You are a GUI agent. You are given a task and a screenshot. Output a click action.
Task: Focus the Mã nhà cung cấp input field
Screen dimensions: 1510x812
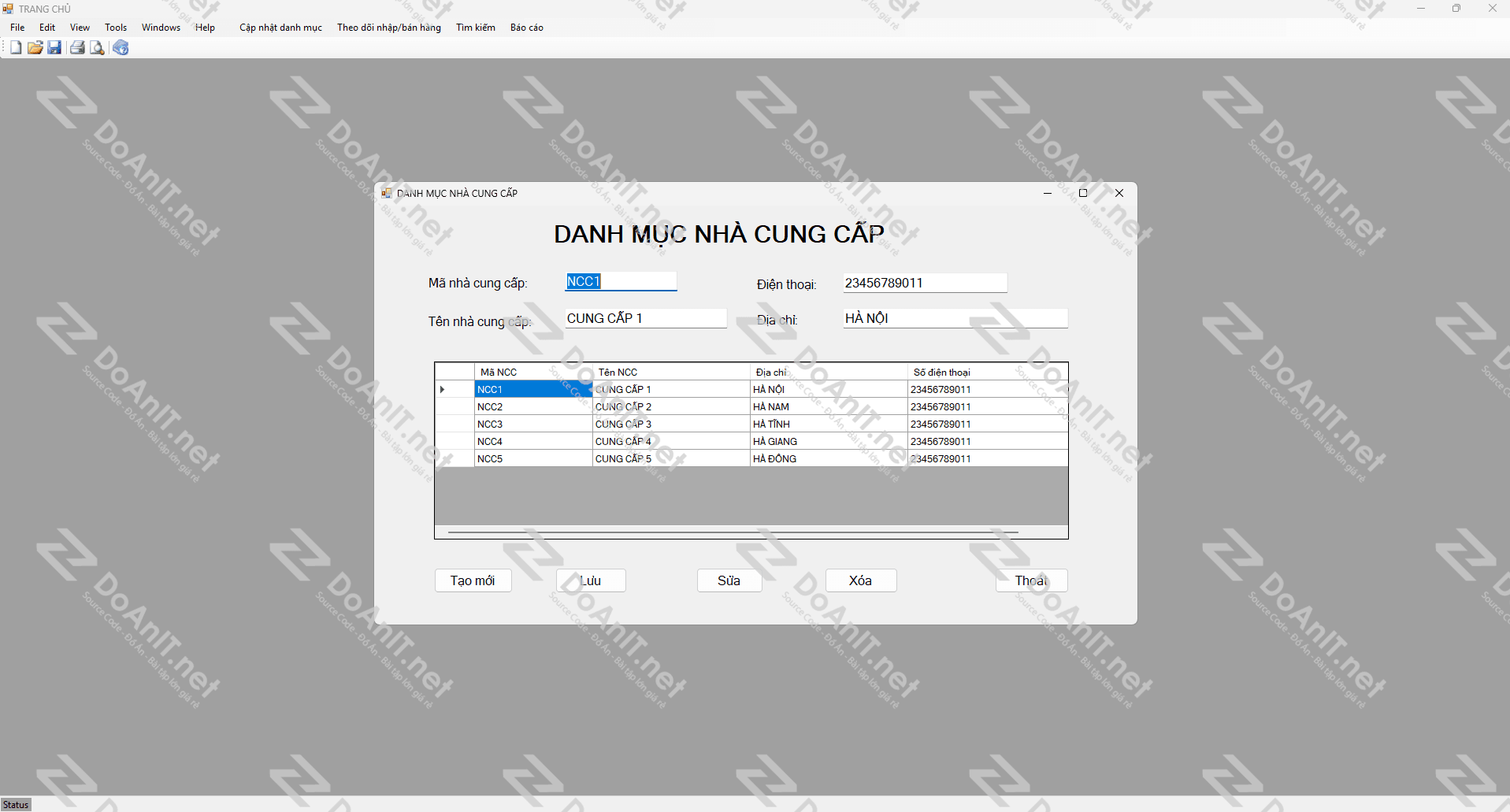pos(621,282)
